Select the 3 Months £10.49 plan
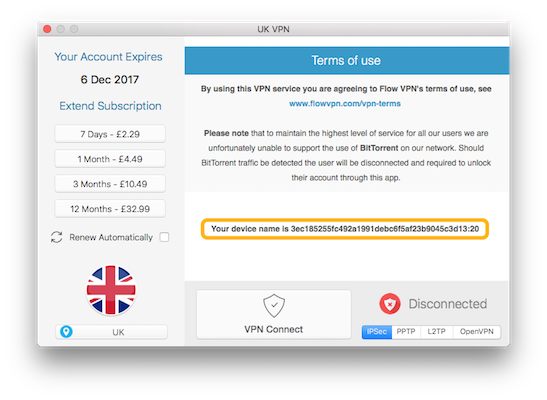The height and width of the screenshot is (400, 547). [x=110, y=184]
